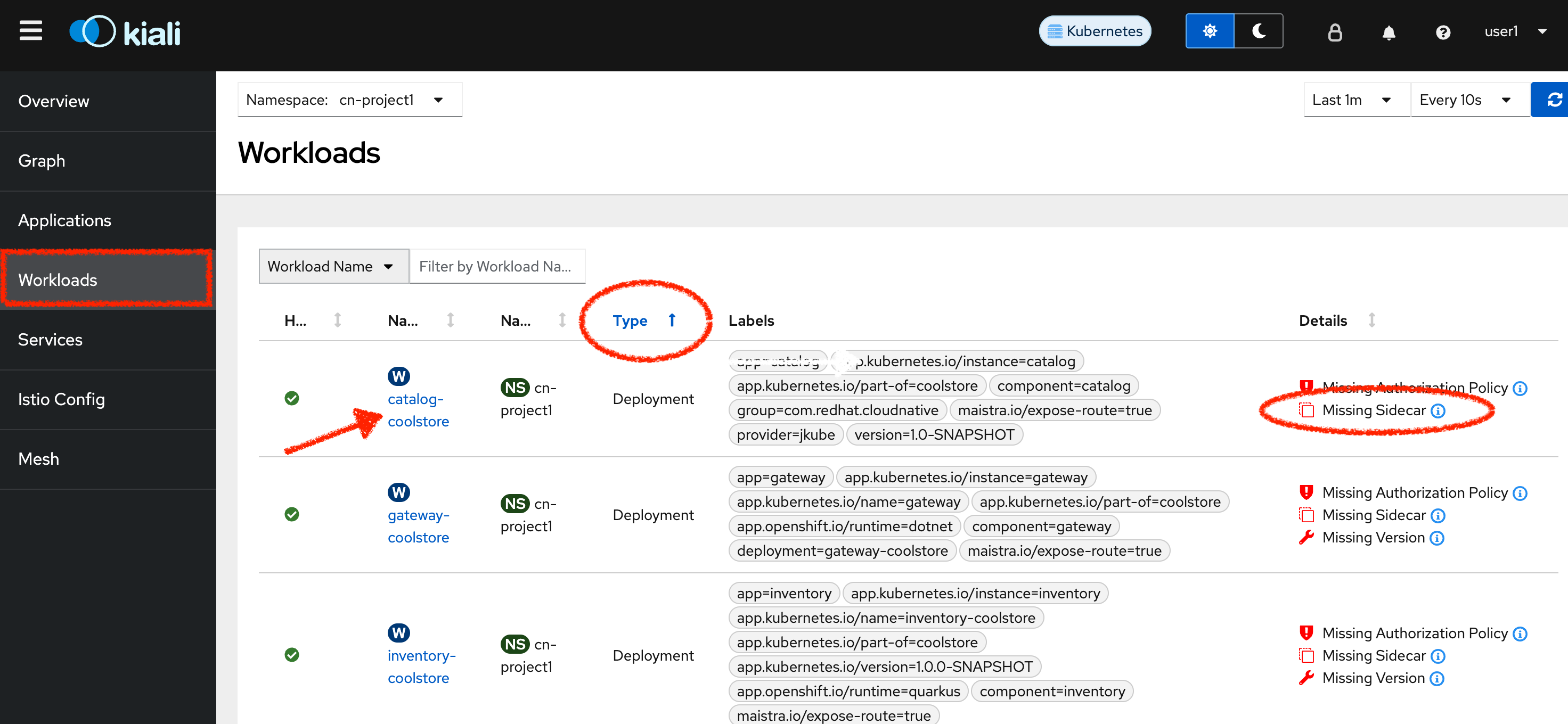Screen dimensions: 1568x724
Task: Open the notifications bell
Action: click(x=1389, y=32)
